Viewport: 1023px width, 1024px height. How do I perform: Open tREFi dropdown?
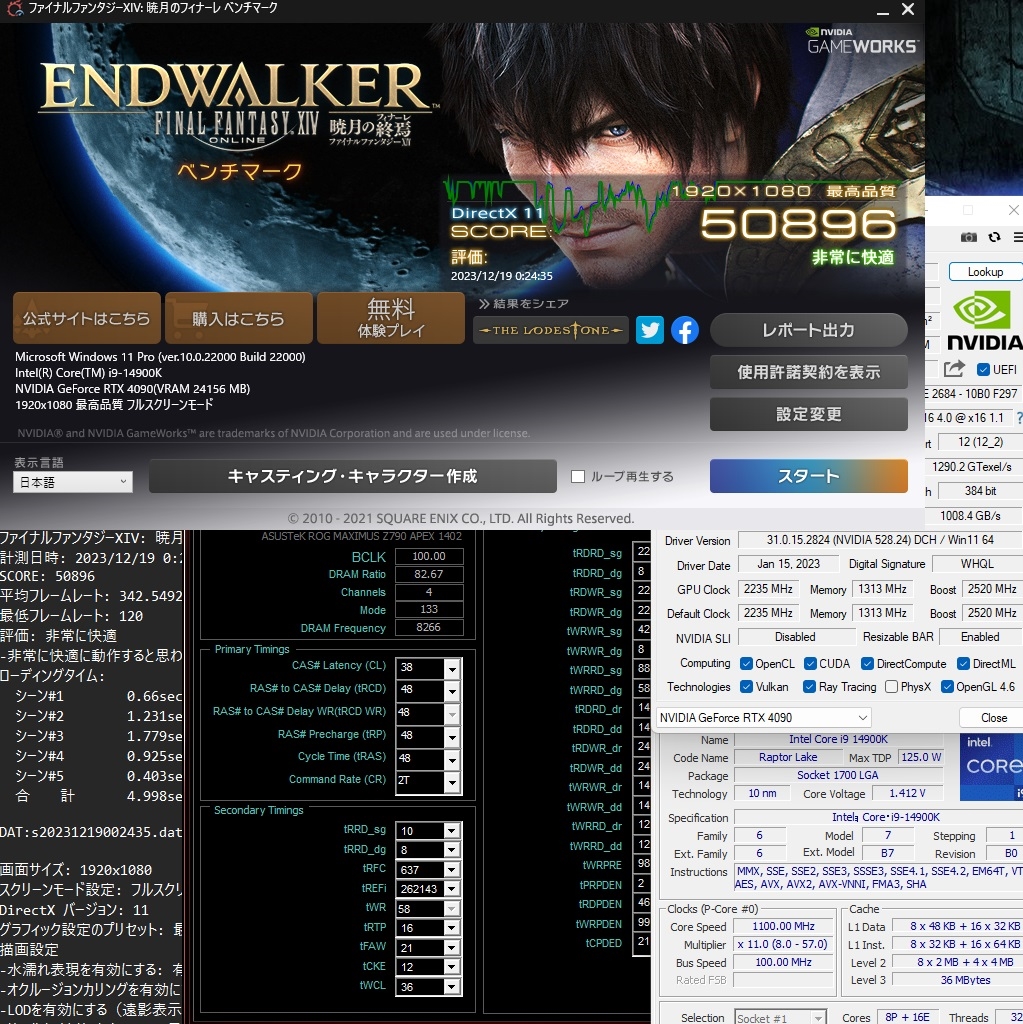pyautogui.click(x=451, y=889)
